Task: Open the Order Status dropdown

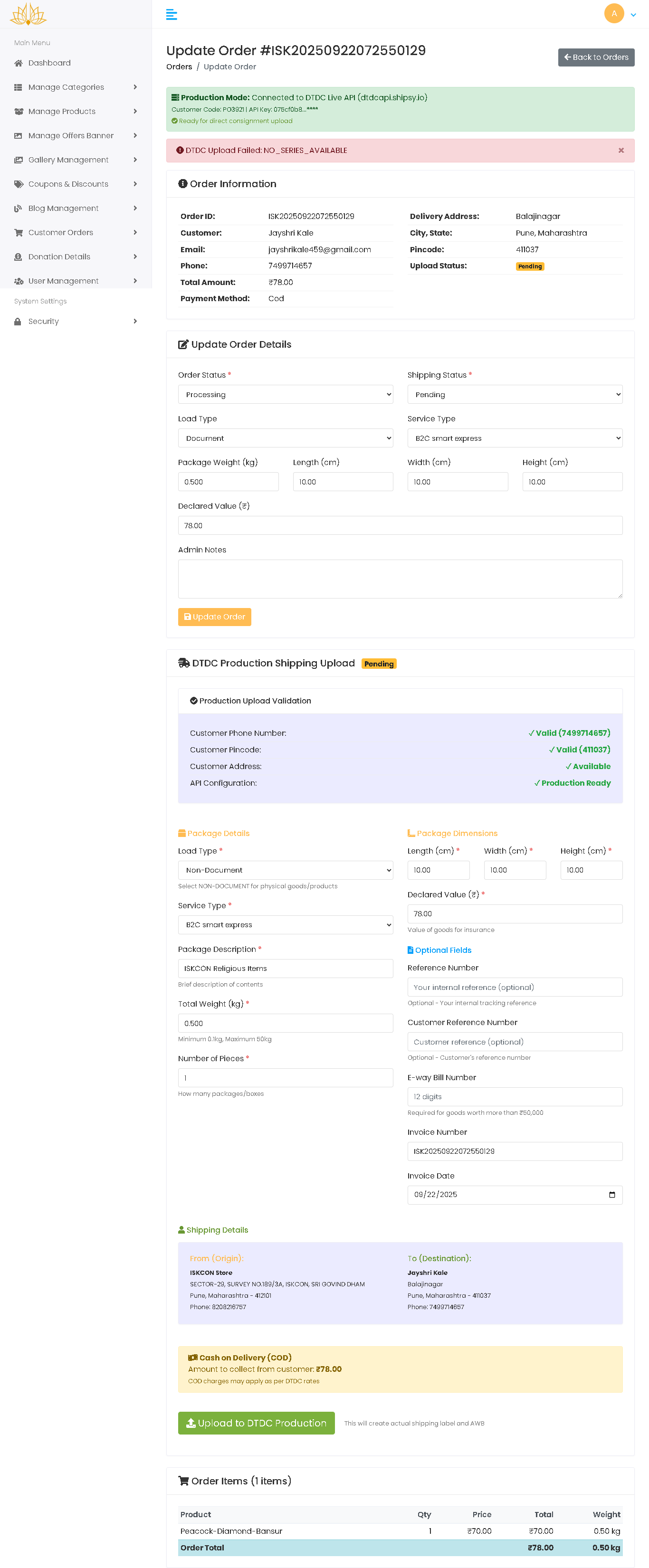Action: click(285, 394)
